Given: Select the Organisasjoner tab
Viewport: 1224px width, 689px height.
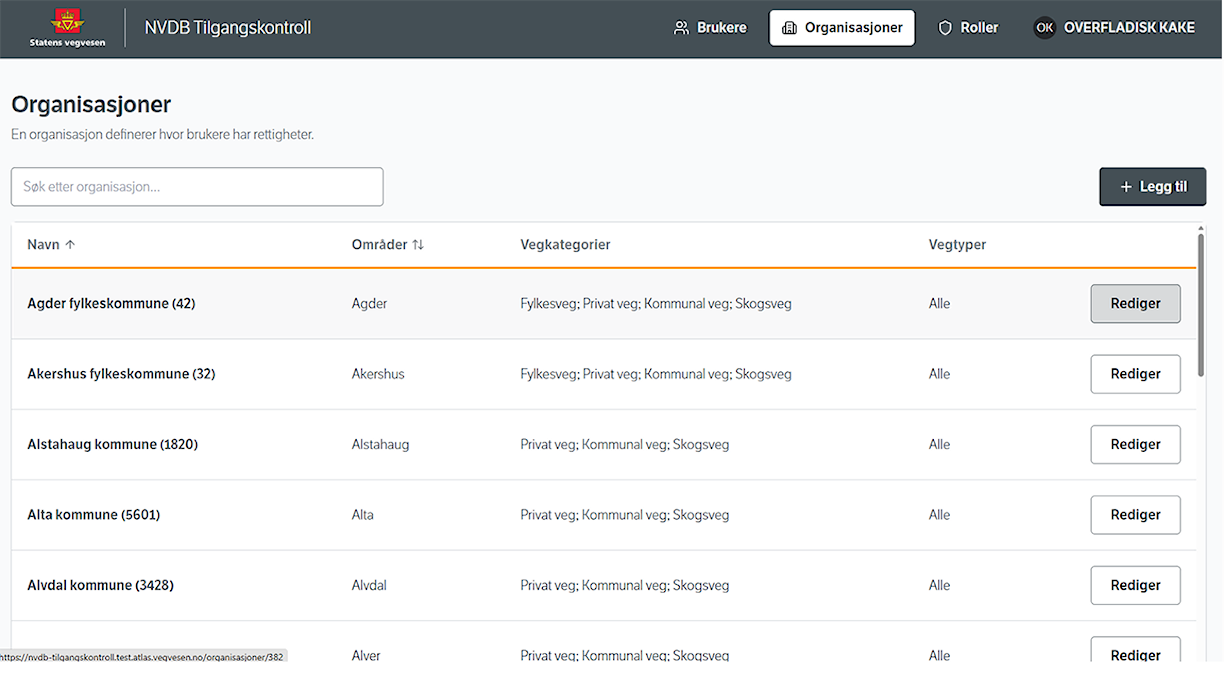Looking at the screenshot, I should point(842,28).
